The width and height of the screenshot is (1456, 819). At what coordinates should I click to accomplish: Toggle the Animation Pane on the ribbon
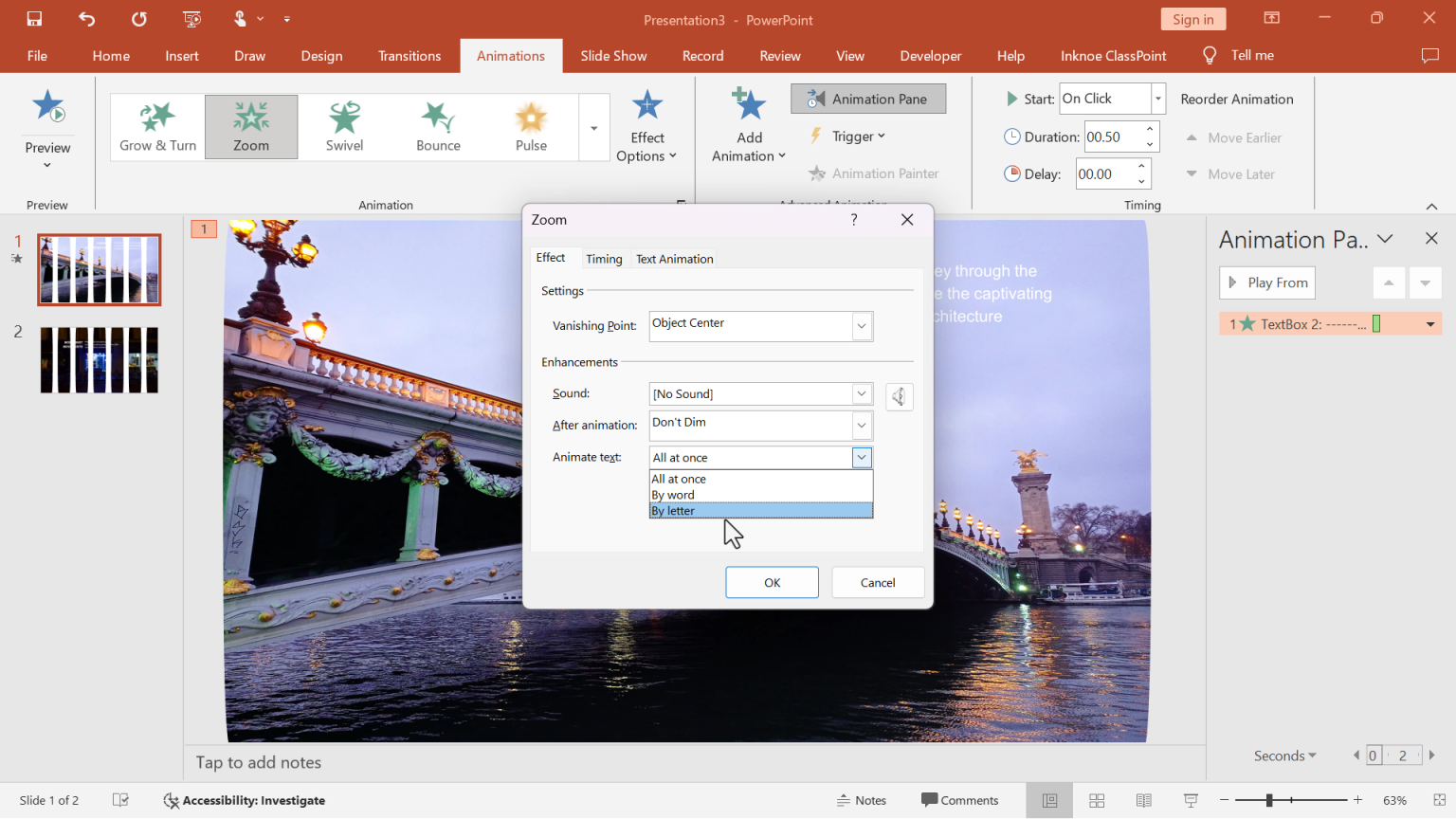tap(867, 99)
